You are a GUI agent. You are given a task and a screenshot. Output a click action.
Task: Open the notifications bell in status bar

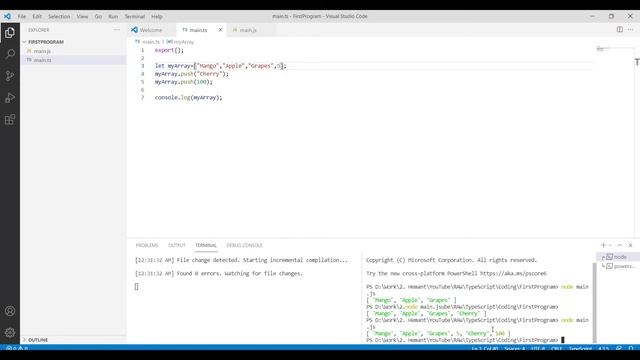coord(631,349)
